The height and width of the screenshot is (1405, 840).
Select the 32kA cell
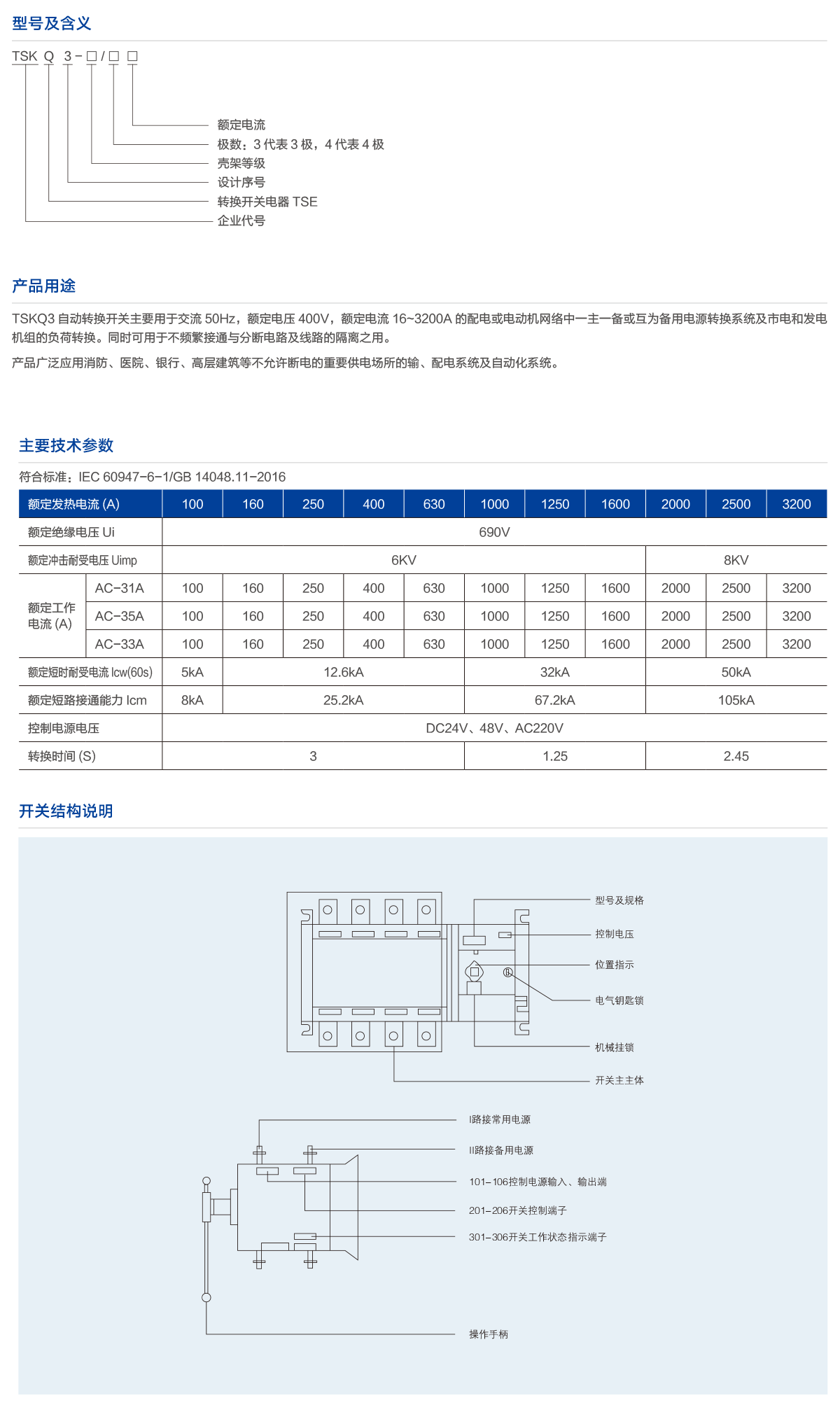click(x=555, y=672)
